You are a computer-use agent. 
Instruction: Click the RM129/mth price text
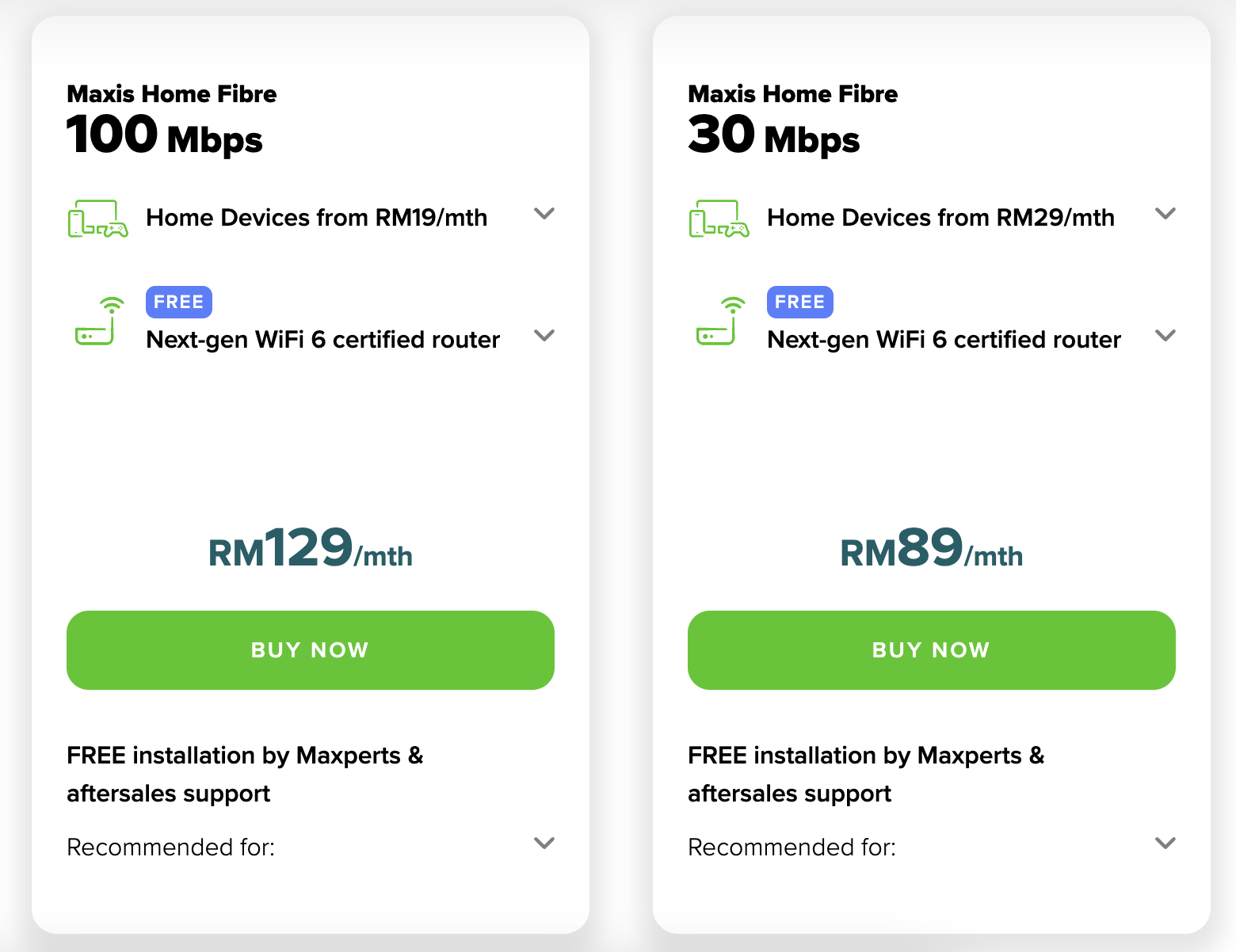(311, 549)
